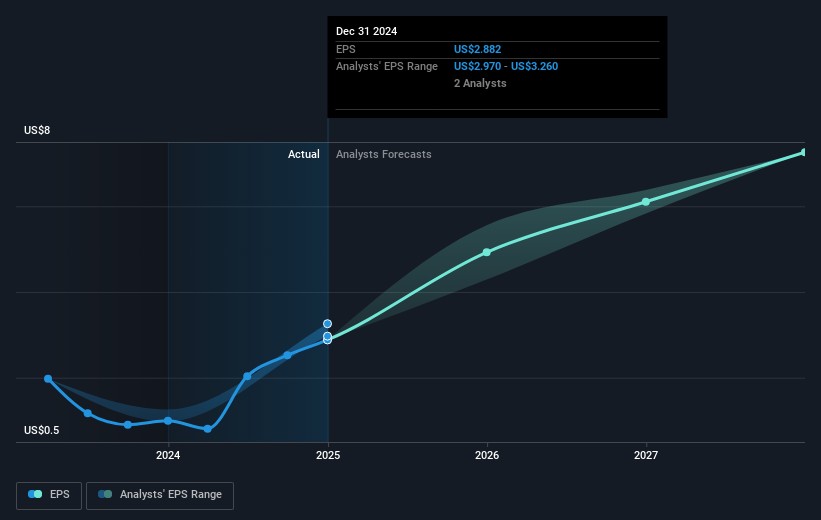Click the 'Actual' section label
821x520 pixels.
(x=303, y=154)
